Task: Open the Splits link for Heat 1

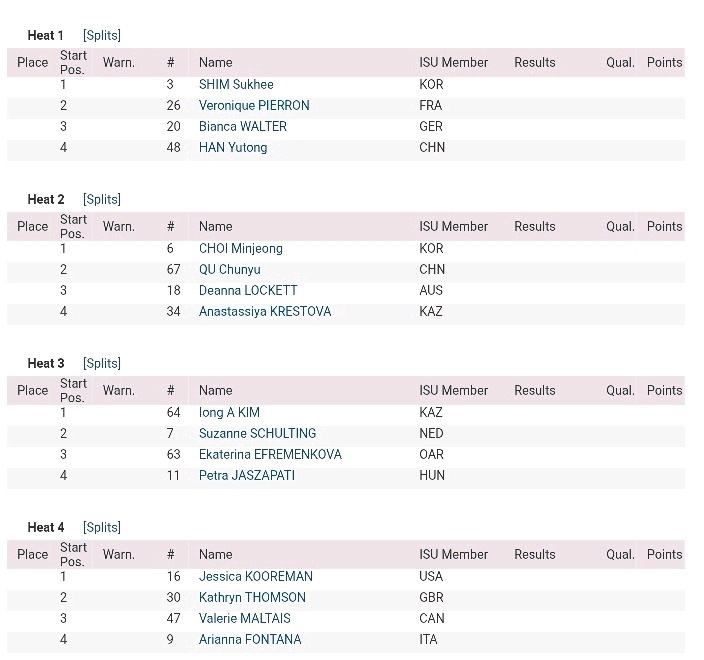Action: pos(102,35)
